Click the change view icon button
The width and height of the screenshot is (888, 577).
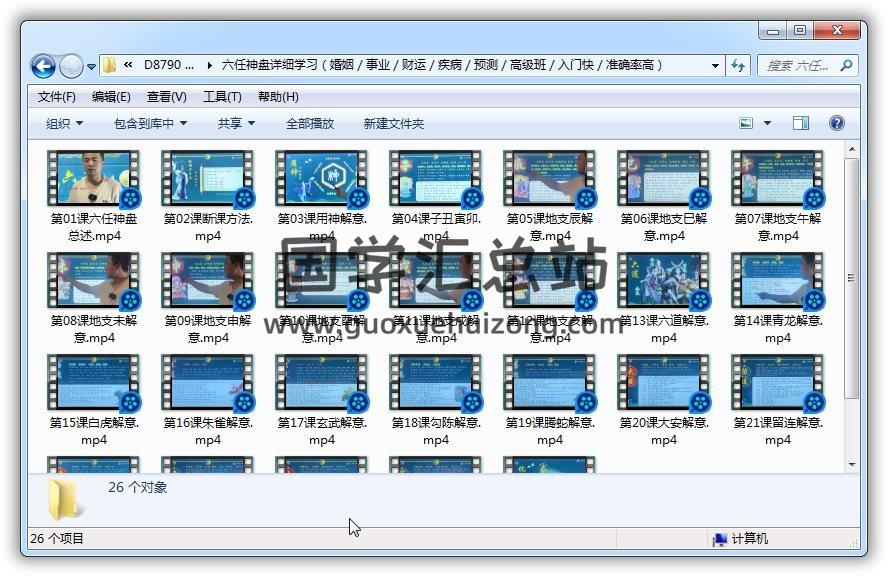click(746, 123)
